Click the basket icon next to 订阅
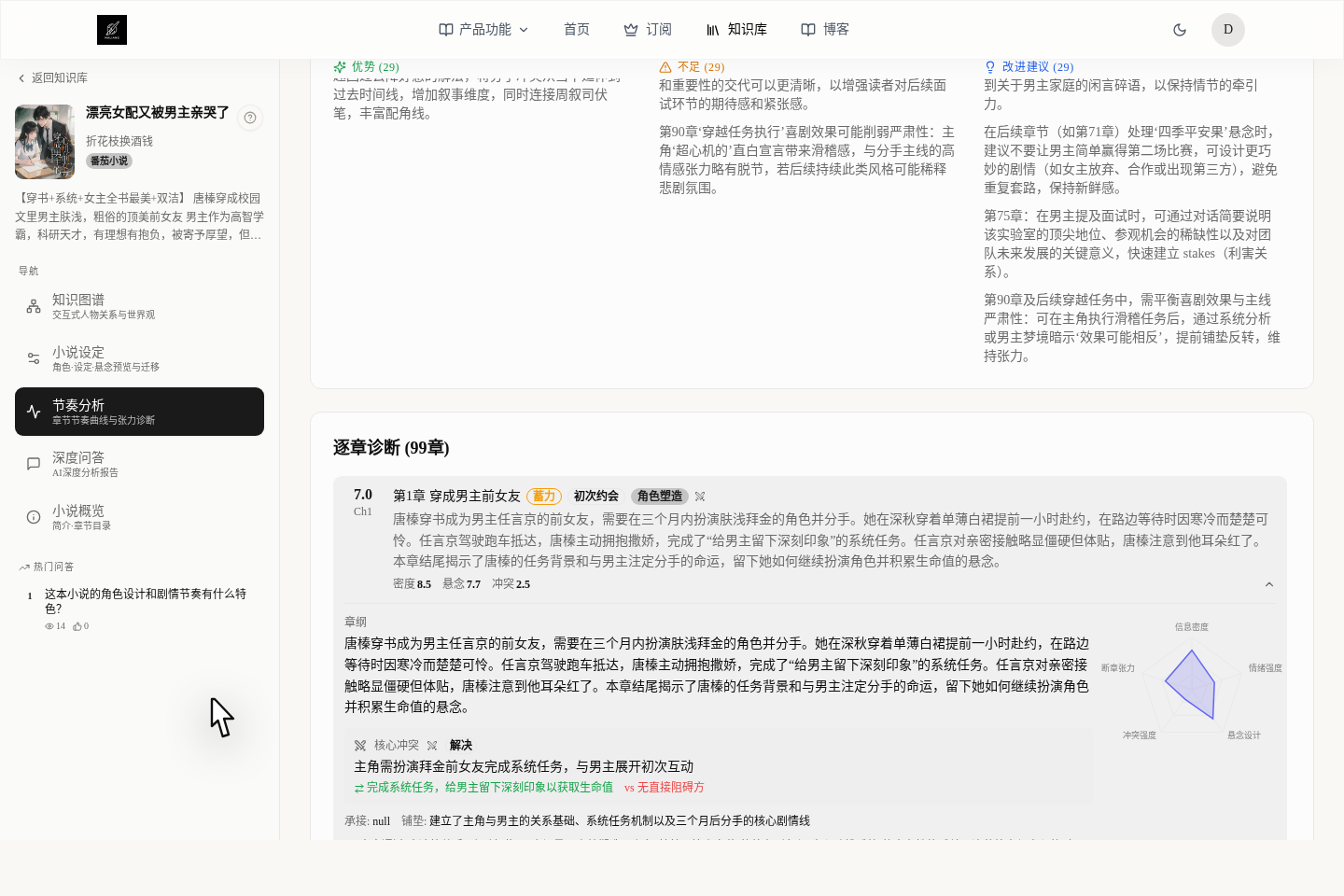 (x=629, y=29)
